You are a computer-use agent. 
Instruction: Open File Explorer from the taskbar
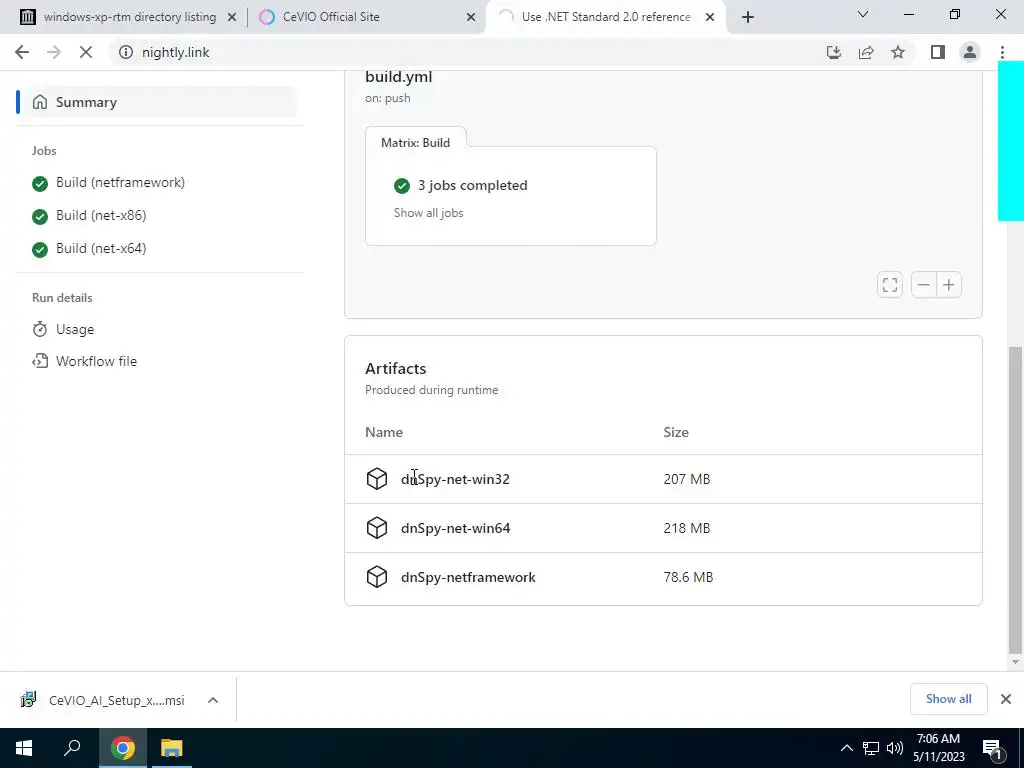pyautogui.click(x=172, y=748)
